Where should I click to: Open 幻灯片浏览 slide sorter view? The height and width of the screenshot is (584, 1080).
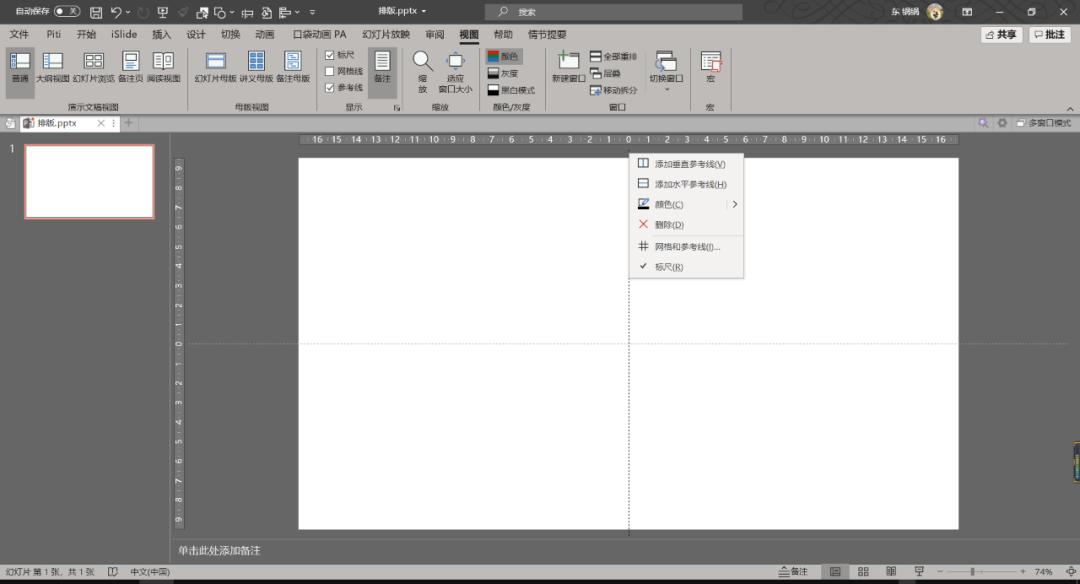[93, 66]
